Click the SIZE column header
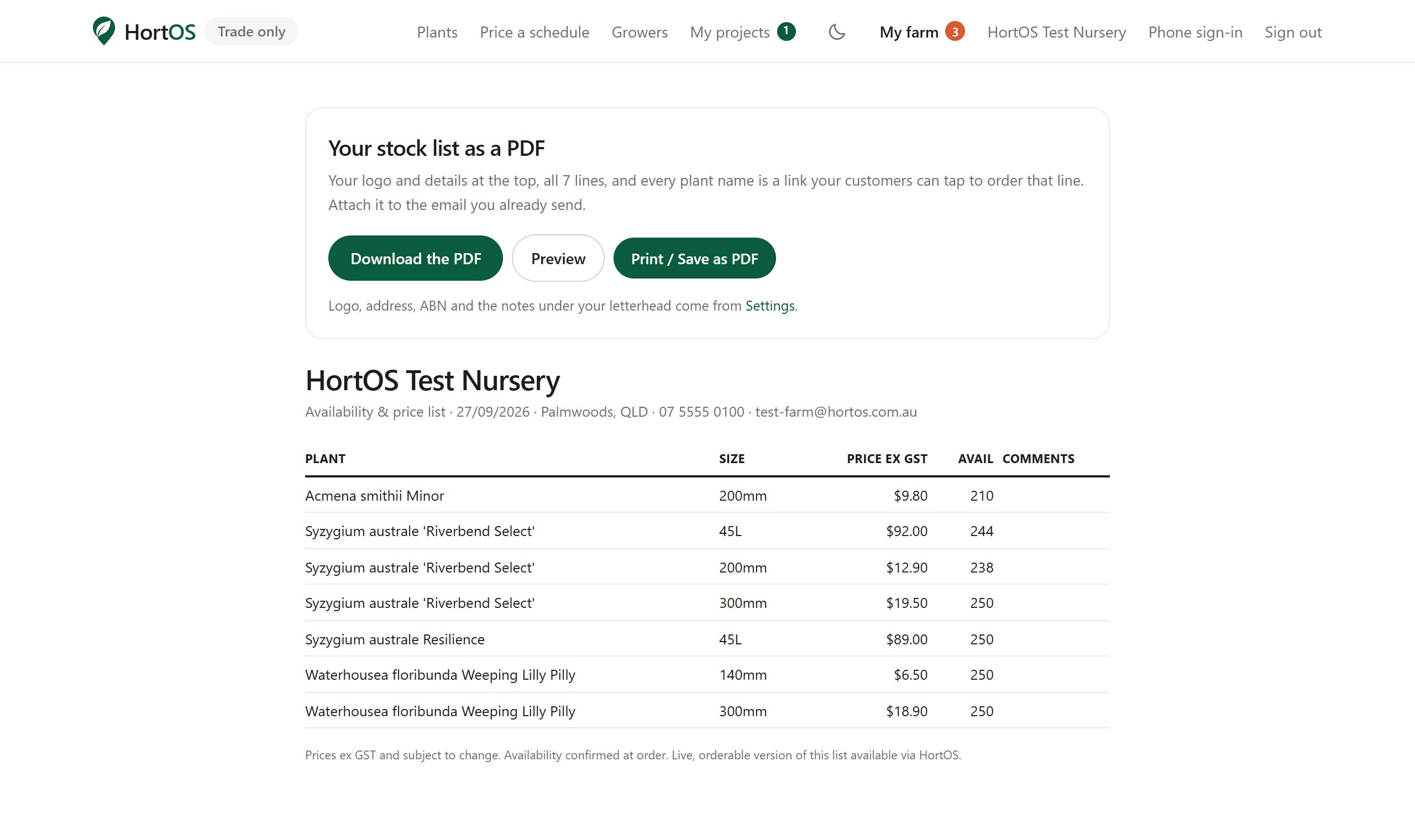The image size is (1415, 840). [732, 459]
